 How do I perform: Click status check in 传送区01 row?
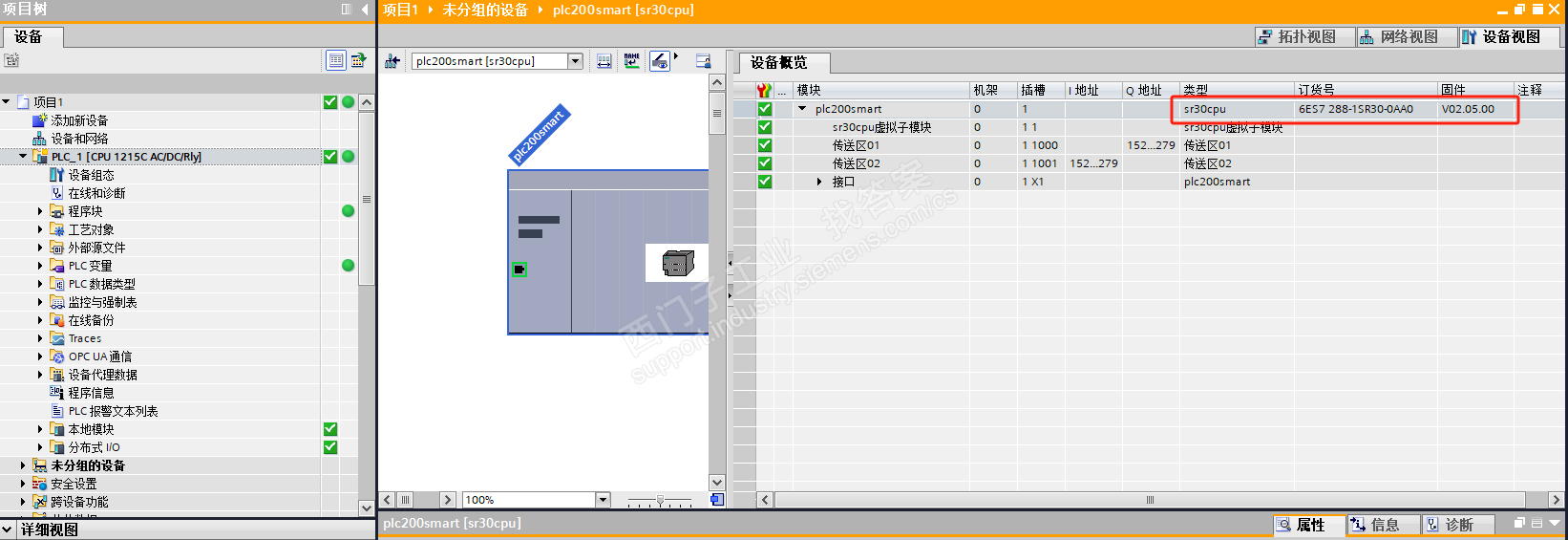(765, 145)
